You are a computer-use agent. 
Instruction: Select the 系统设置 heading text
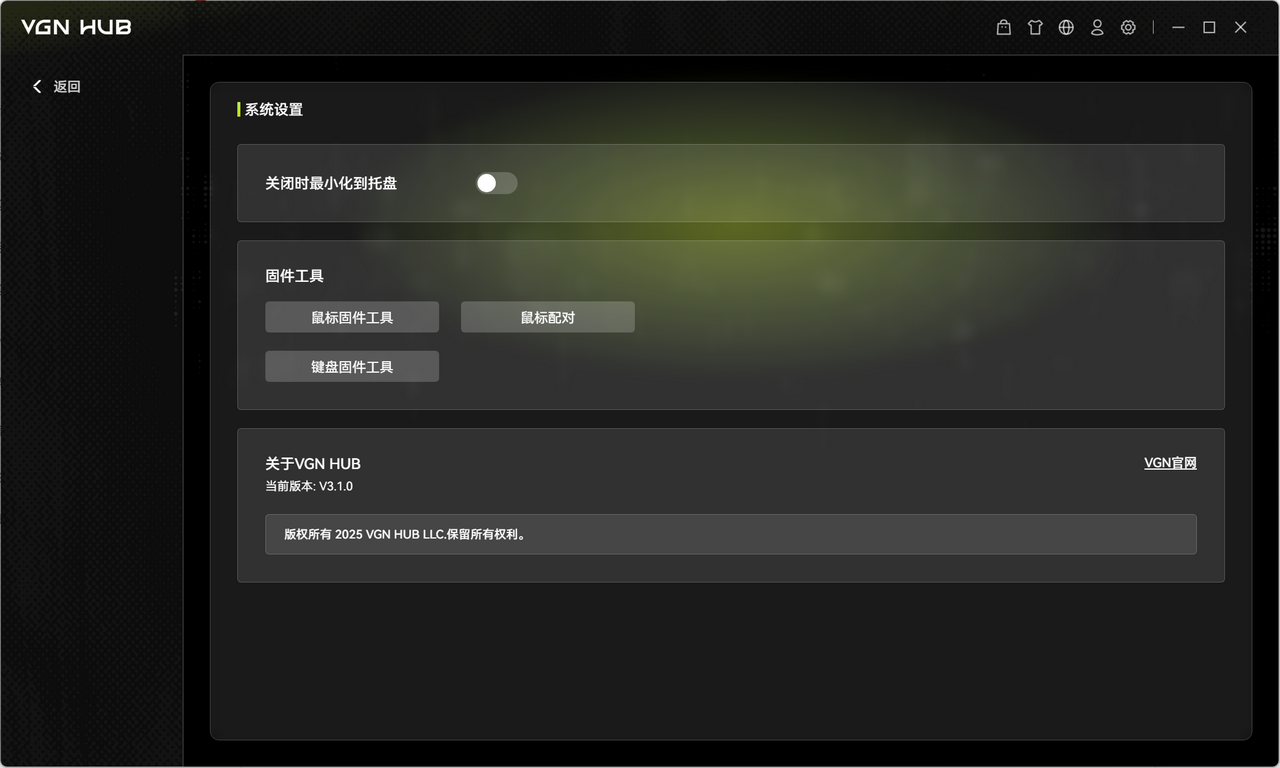pyautogui.click(x=274, y=110)
